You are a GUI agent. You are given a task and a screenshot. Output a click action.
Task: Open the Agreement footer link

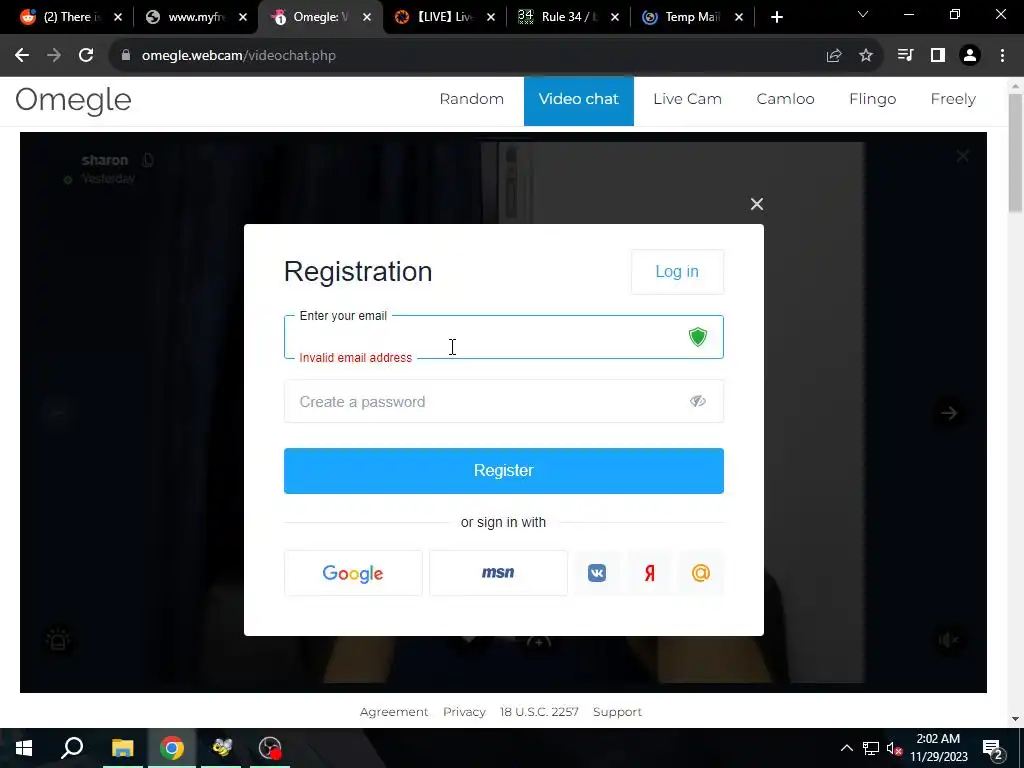394,712
